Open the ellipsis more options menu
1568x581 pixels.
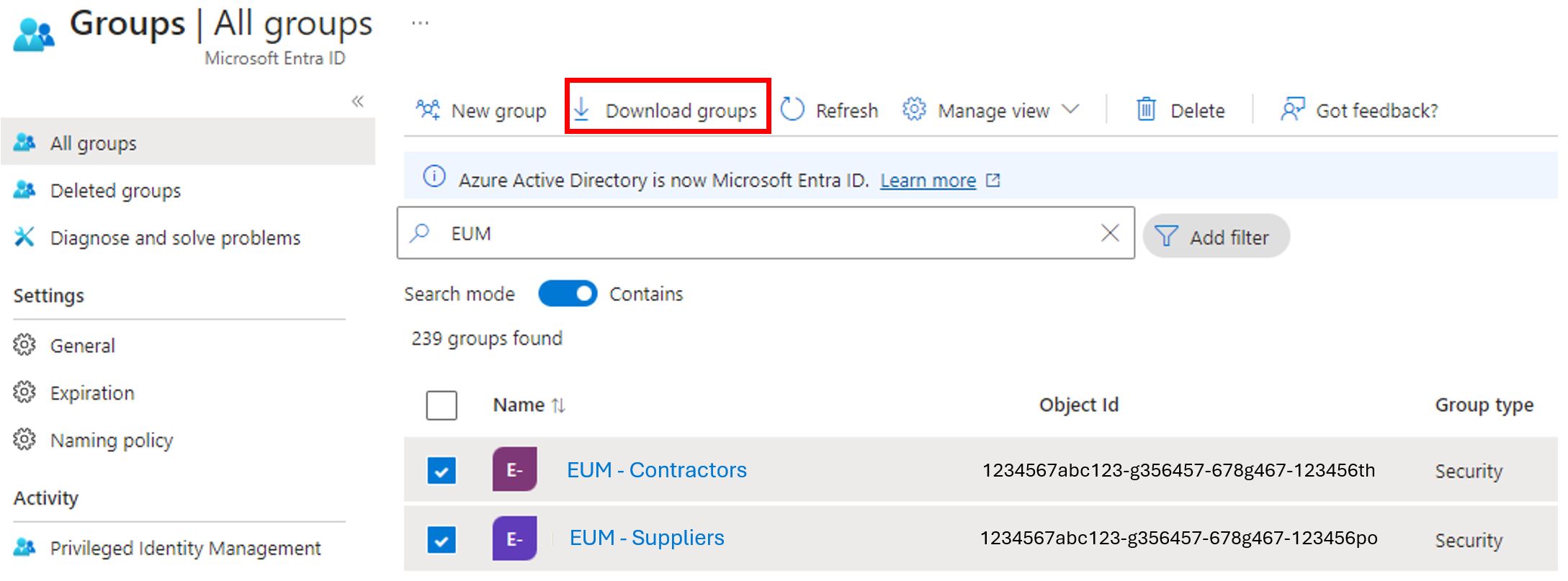(420, 23)
